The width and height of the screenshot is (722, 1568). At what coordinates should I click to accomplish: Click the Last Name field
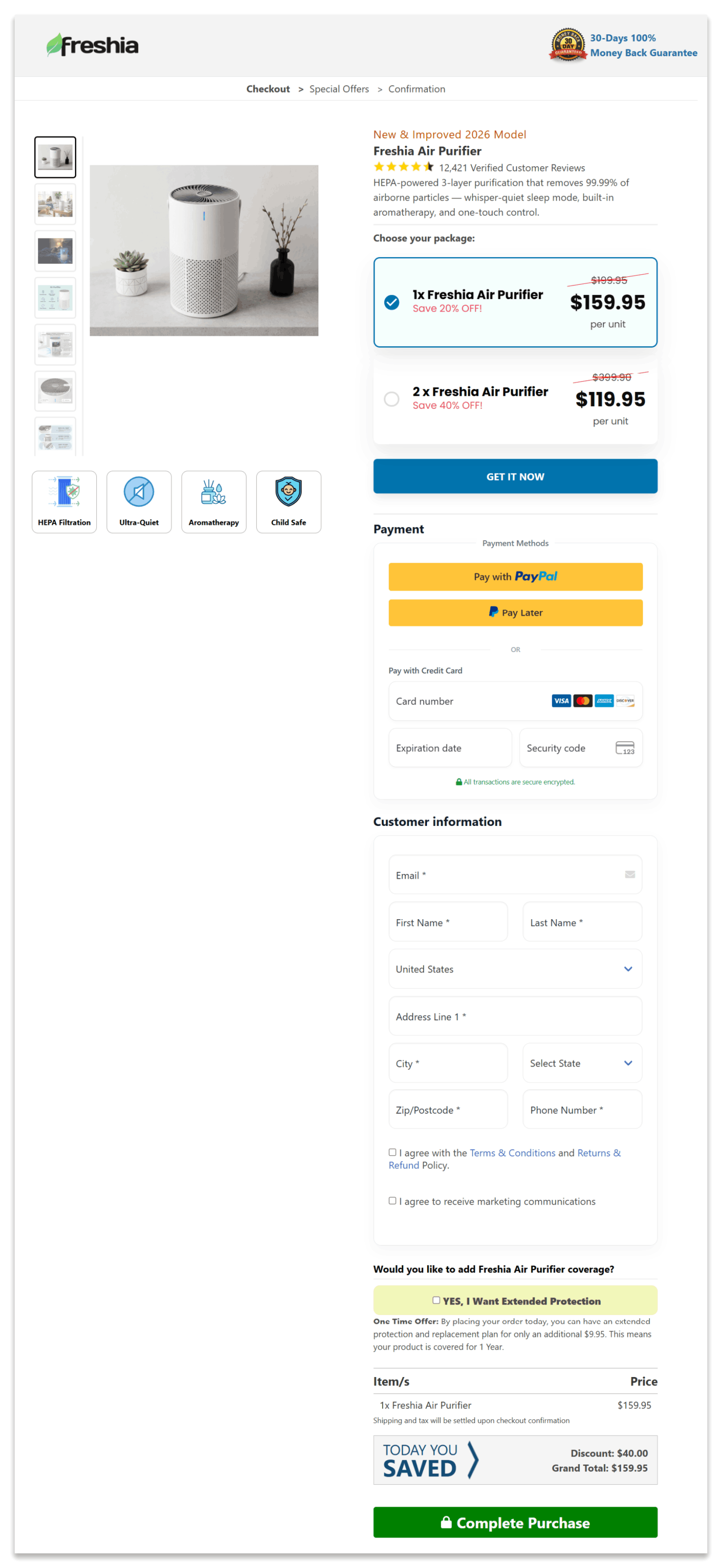[x=582, y=923]
